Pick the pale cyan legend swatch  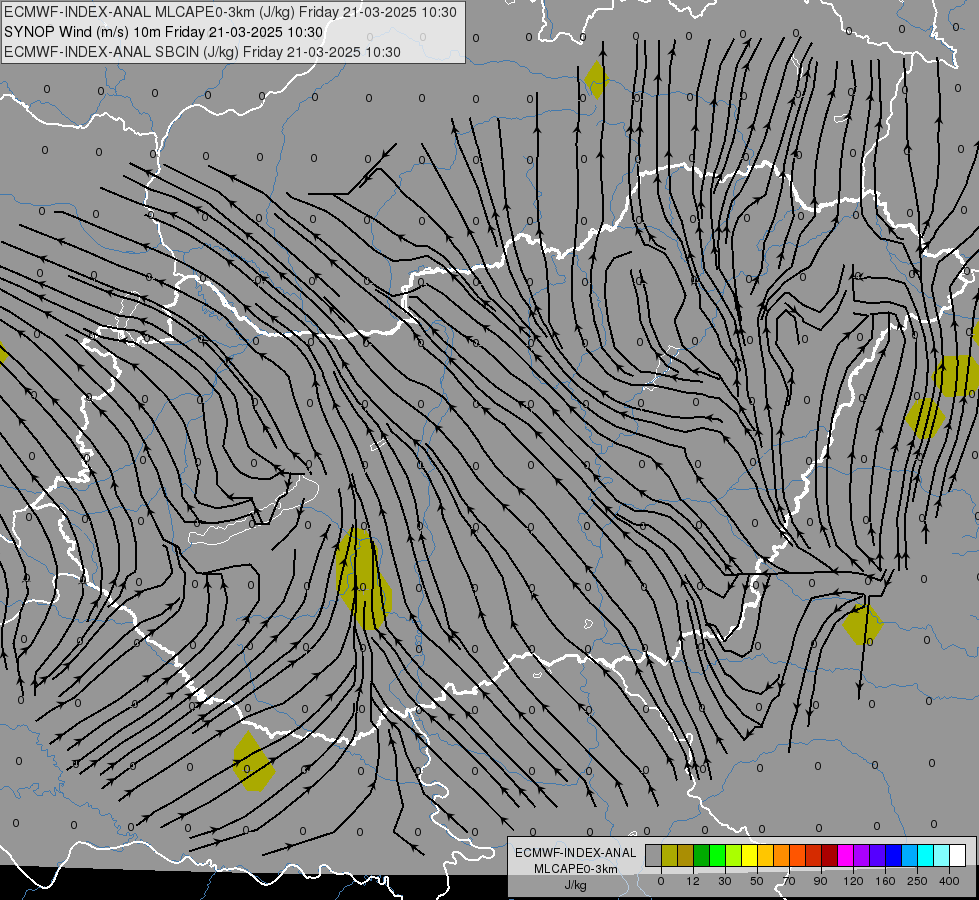point(942,855)
